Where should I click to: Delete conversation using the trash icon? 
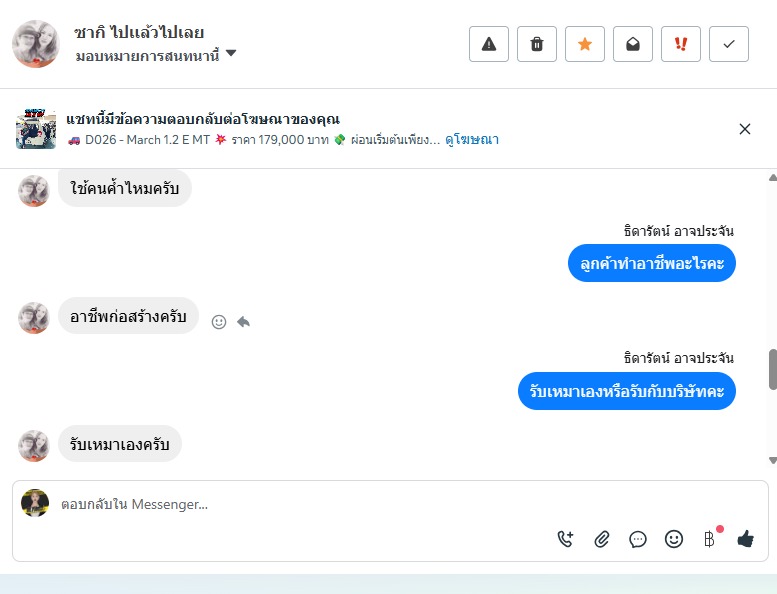537,44
